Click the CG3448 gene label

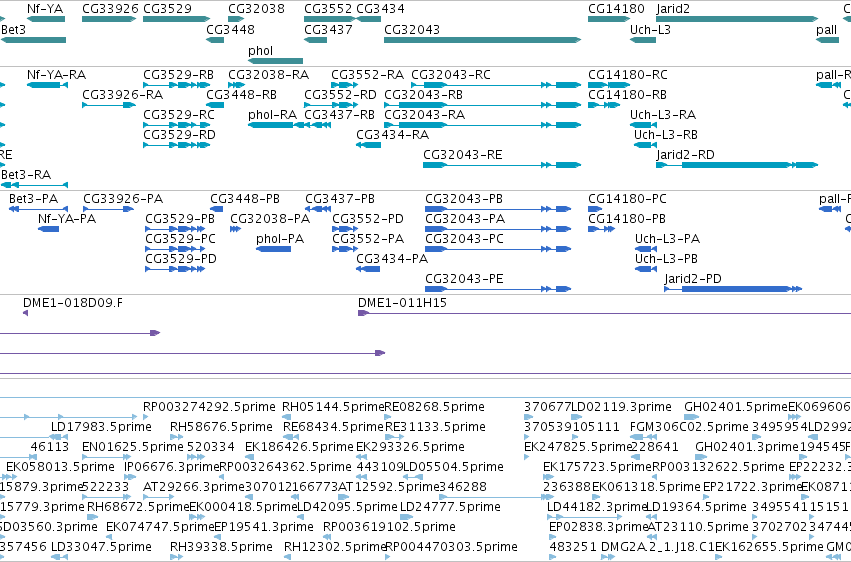click(230, 29)
